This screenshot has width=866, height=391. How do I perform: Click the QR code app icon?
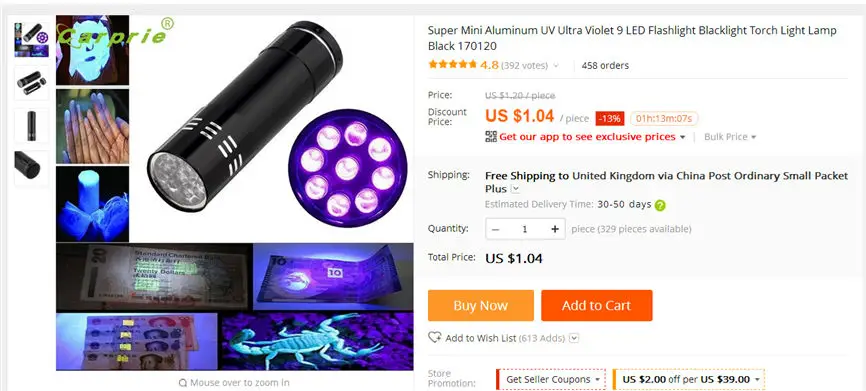[x=491, y=136]
